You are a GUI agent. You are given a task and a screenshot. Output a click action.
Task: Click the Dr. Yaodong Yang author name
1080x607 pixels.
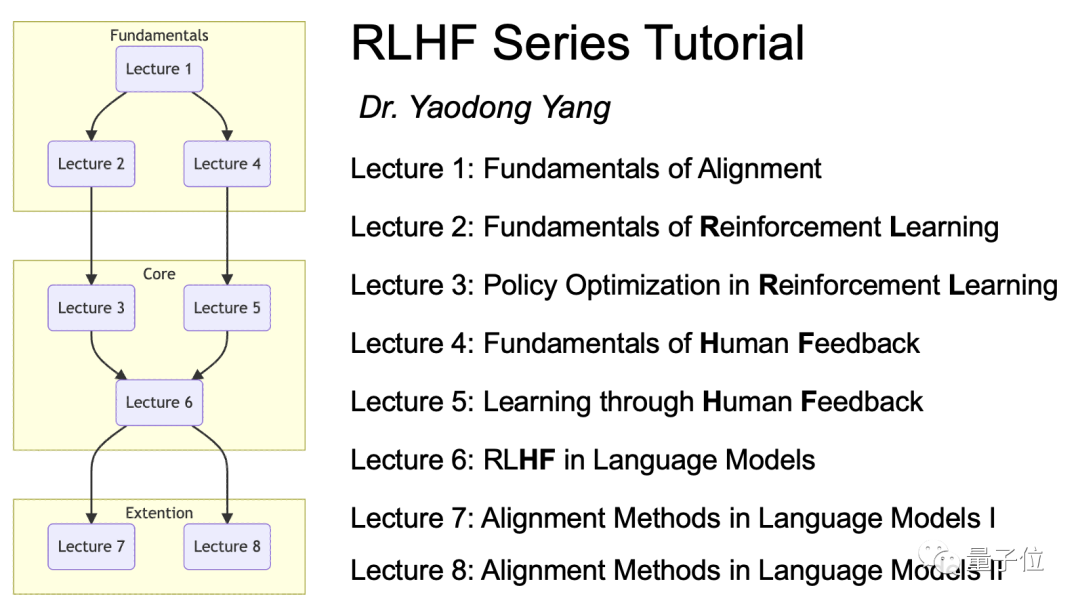485,107
